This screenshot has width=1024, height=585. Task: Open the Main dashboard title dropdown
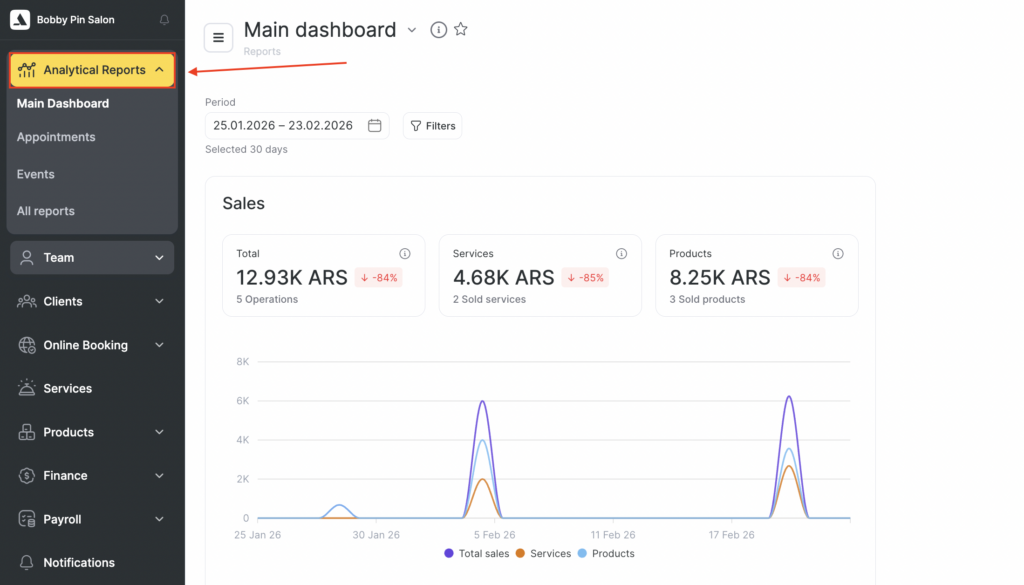tap(412, 30)
